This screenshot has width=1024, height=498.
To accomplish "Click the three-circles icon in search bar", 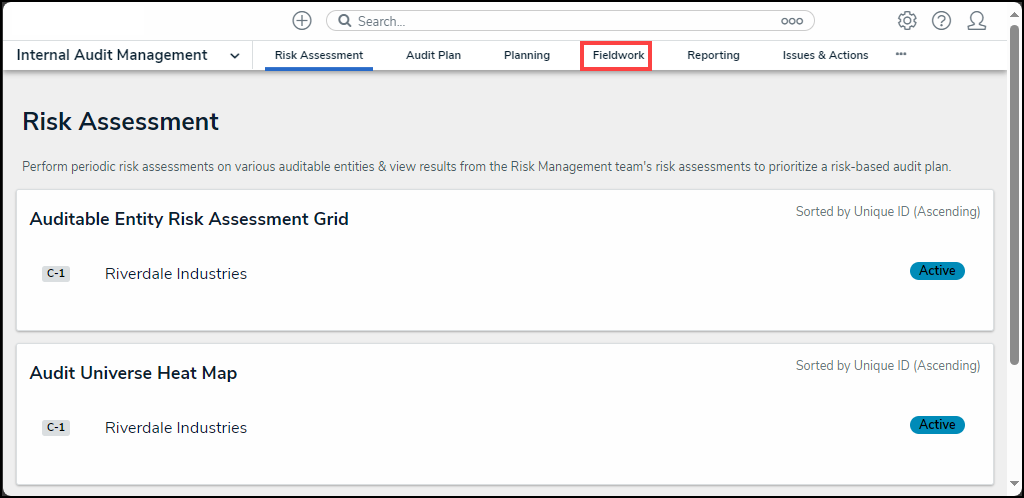I will tap(792, 21).
